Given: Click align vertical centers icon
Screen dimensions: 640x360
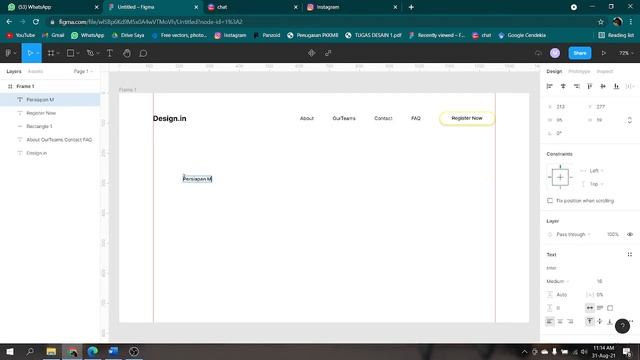Looking at the screenshot, I should pyautogui.click(x=603, y=86).
